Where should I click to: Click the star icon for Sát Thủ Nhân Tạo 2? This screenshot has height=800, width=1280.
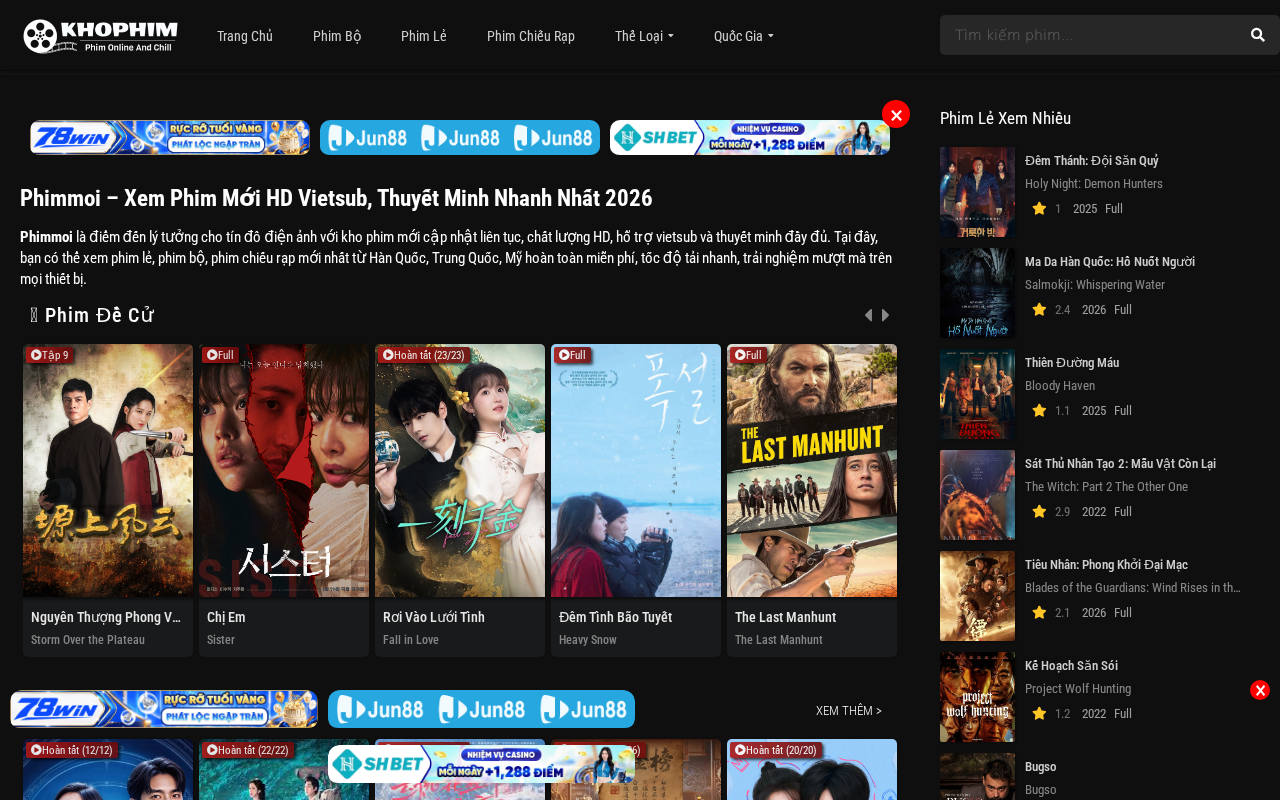[x=1039, y=511]
